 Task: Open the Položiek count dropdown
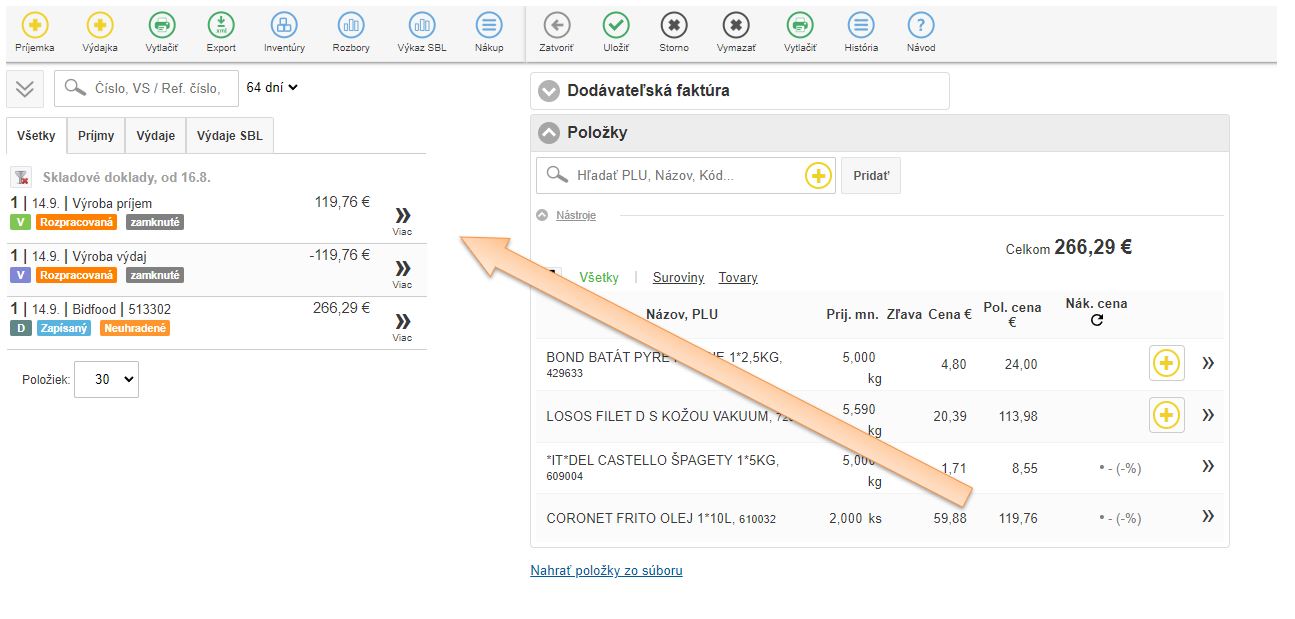tap(106, 380)
